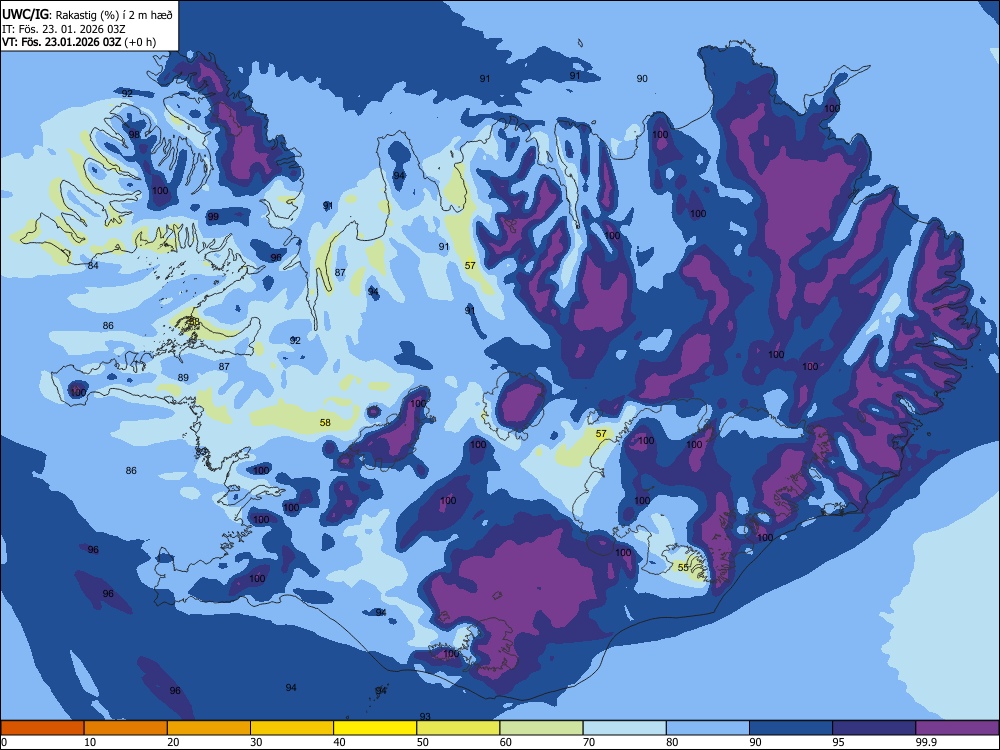Select the '55' humidity value on the map
Screen dimensions: 1000x750
click(683, 567)
